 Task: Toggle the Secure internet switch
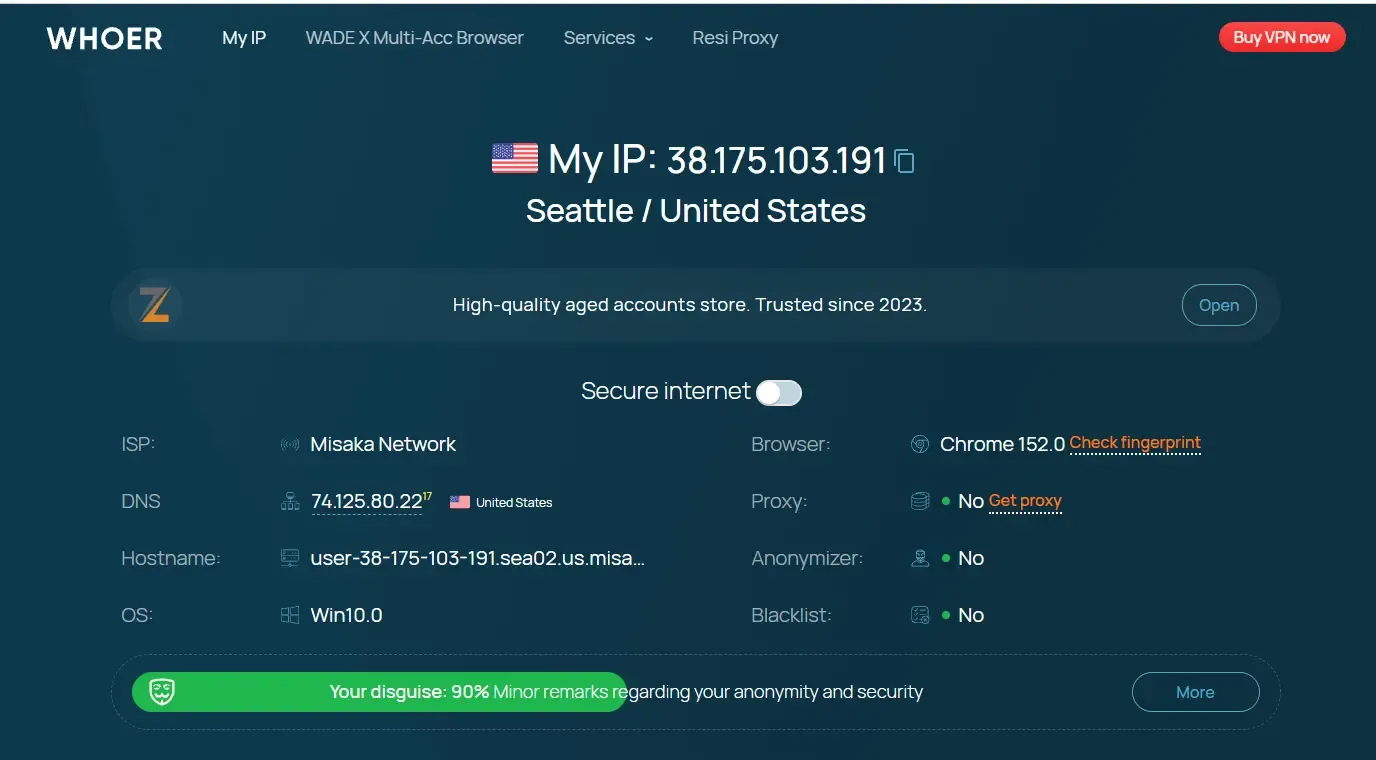click(779, 393)
